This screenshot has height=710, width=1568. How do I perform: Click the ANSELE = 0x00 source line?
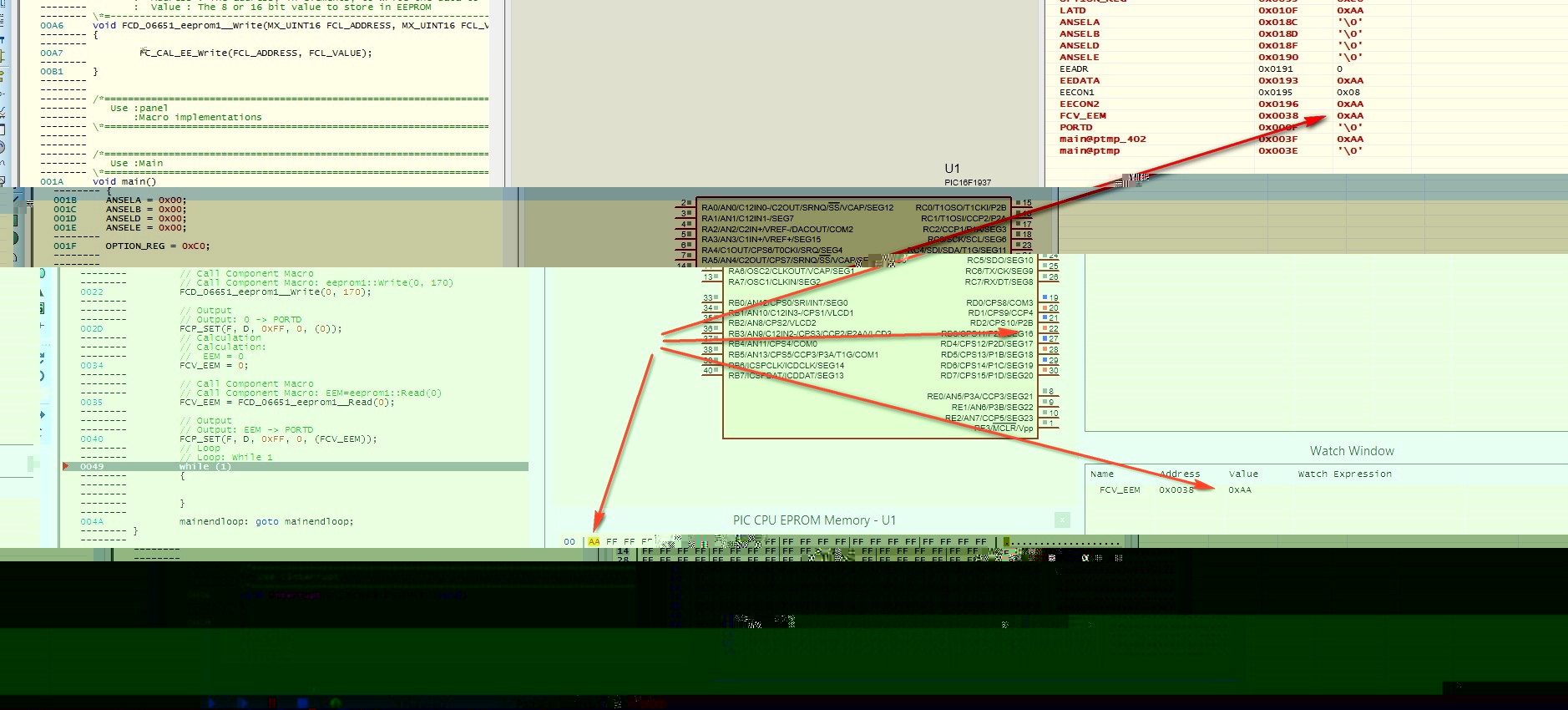[x=146, y=227]
